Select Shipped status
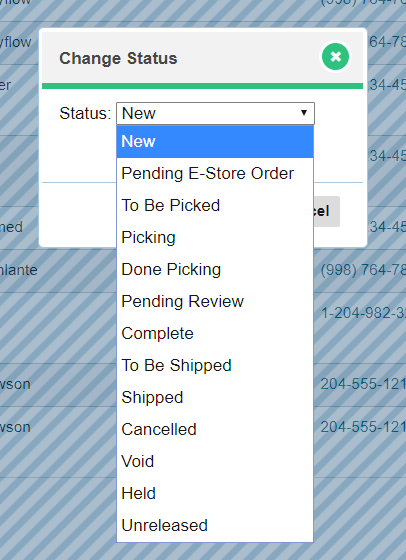The image size is (406, 560). pos(215,398)
